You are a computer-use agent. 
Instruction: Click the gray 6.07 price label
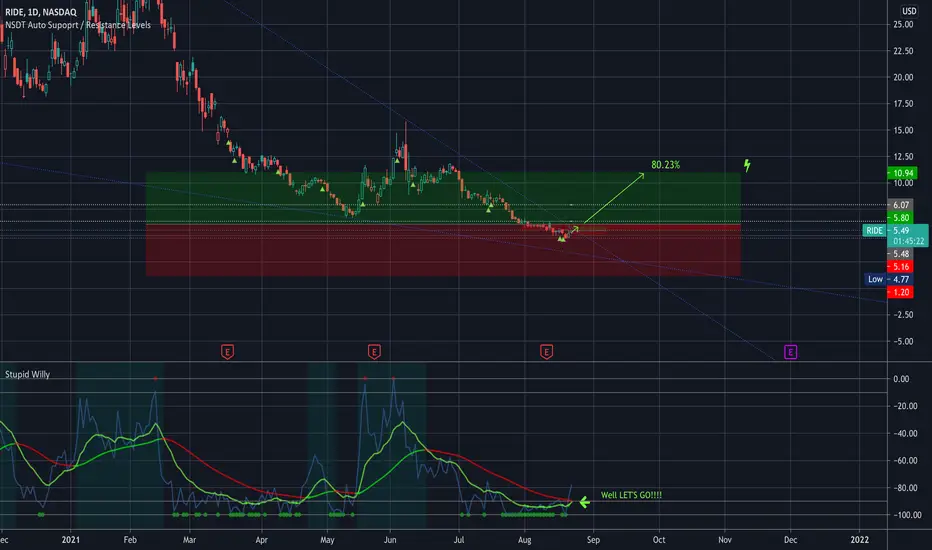[x=900, y=205]
